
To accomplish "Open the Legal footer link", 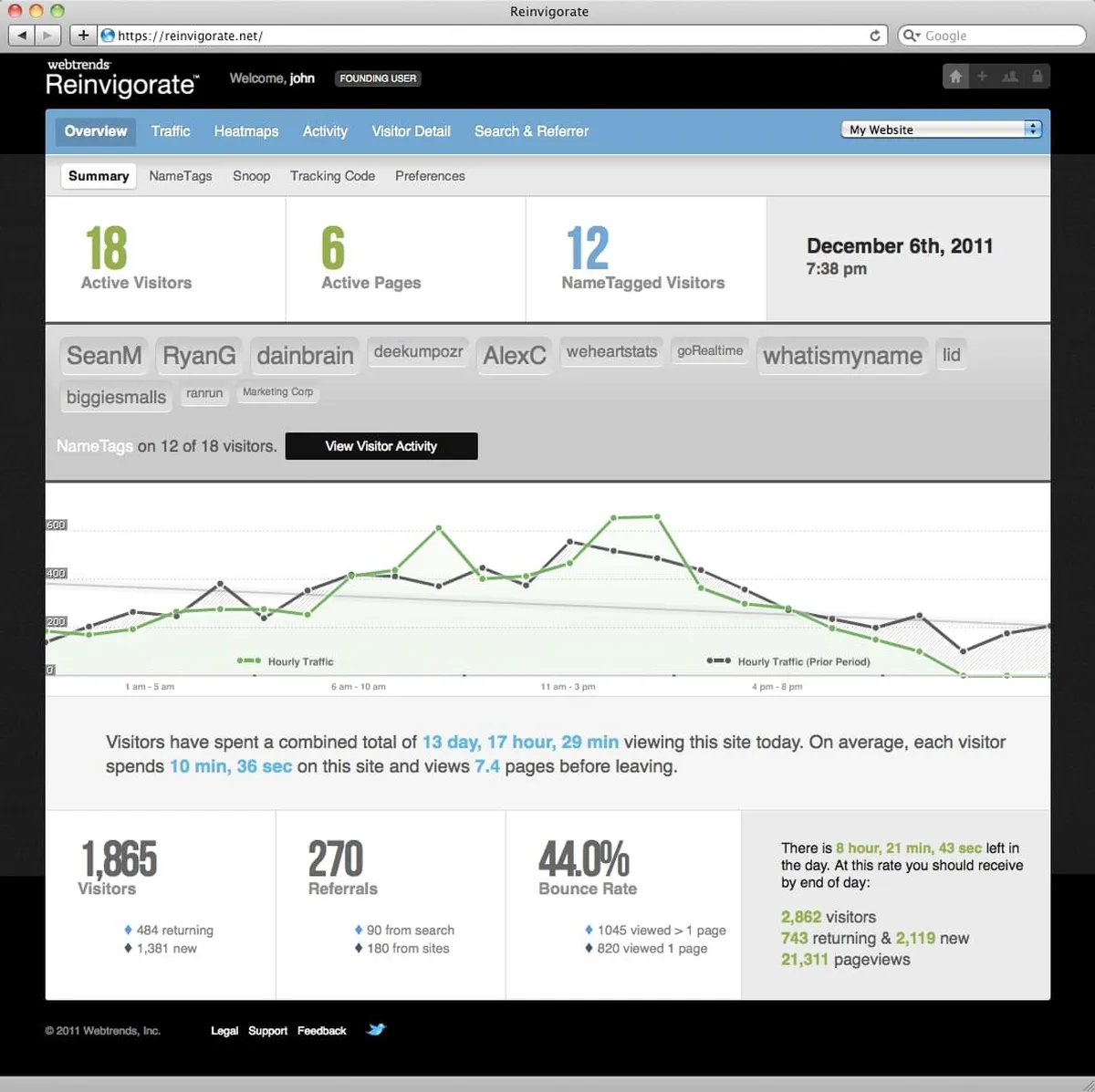I will tap(224, 1031).
